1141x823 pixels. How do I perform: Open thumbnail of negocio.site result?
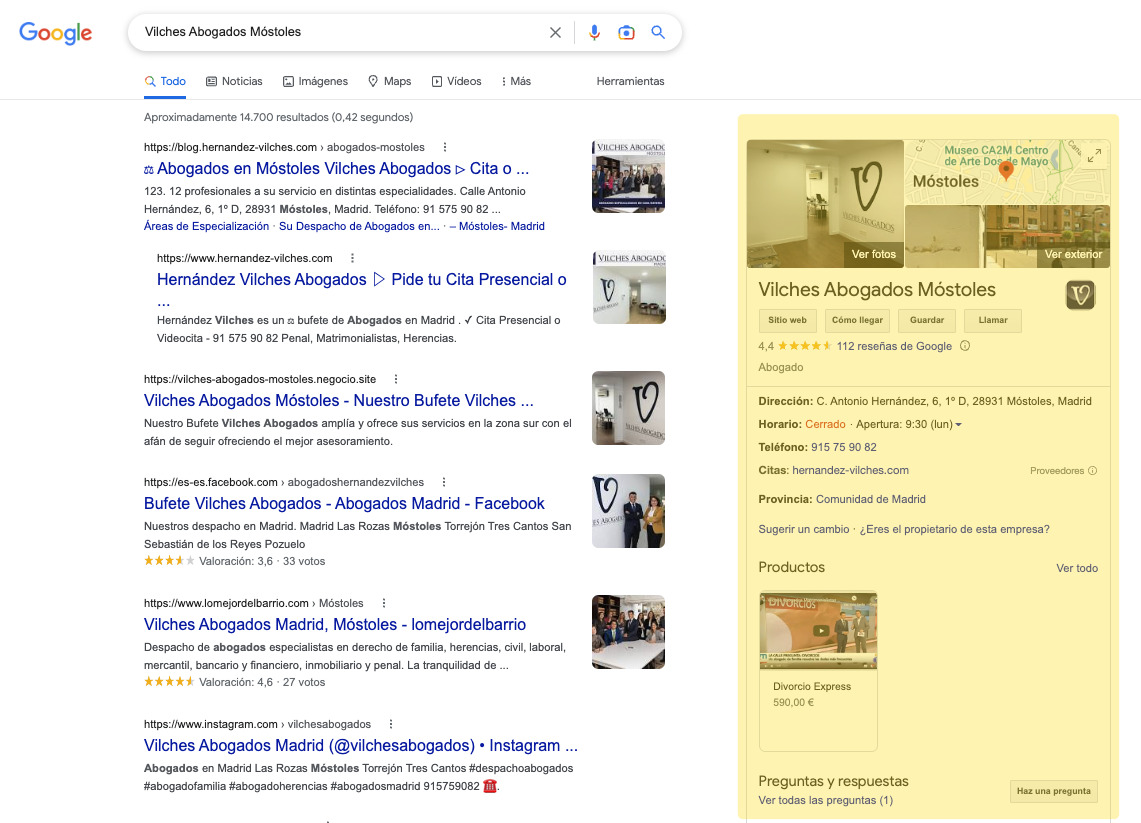(x=629, y=408)
